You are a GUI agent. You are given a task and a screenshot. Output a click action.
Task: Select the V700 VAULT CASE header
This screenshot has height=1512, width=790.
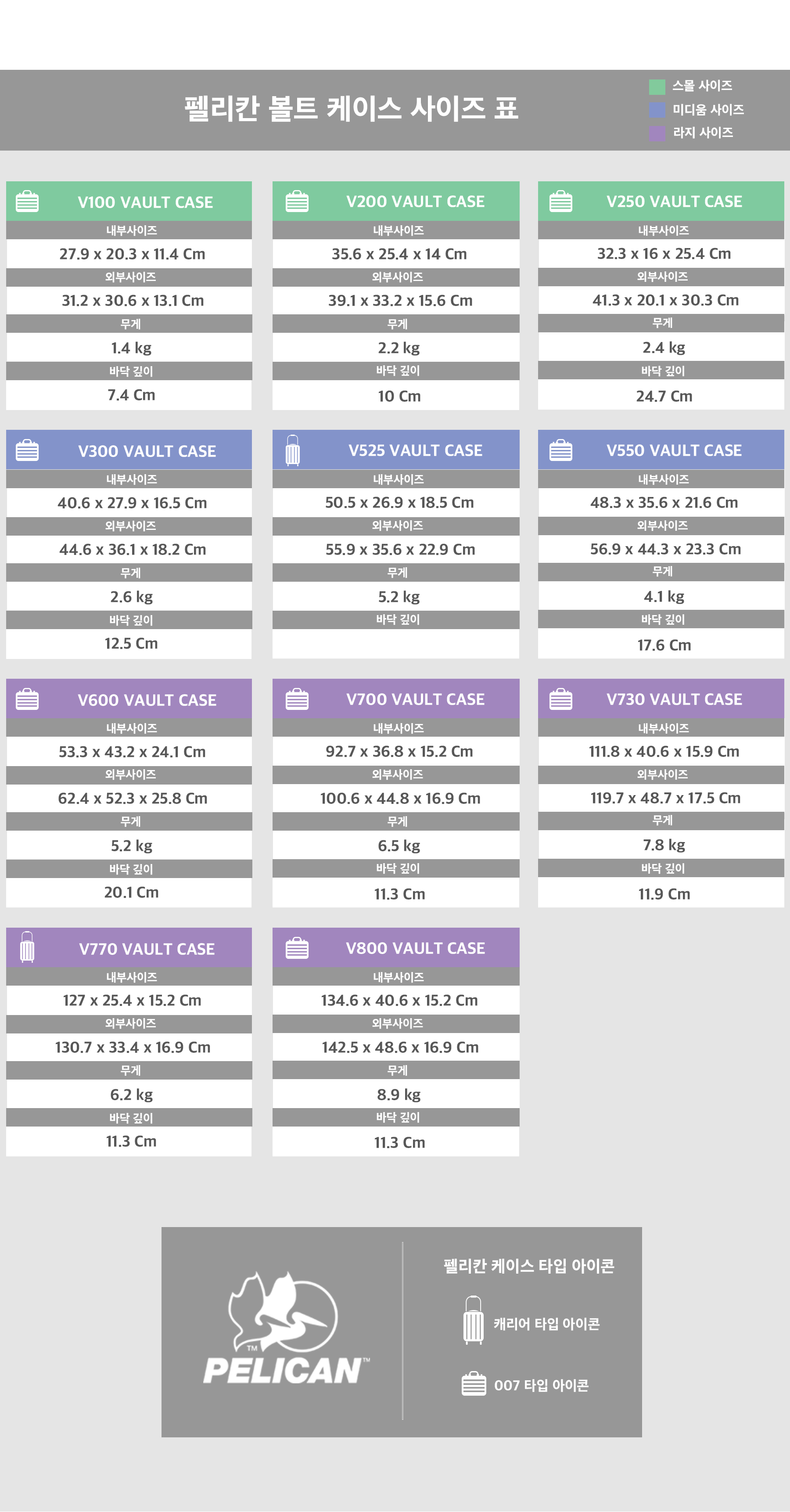click(415, 699)
